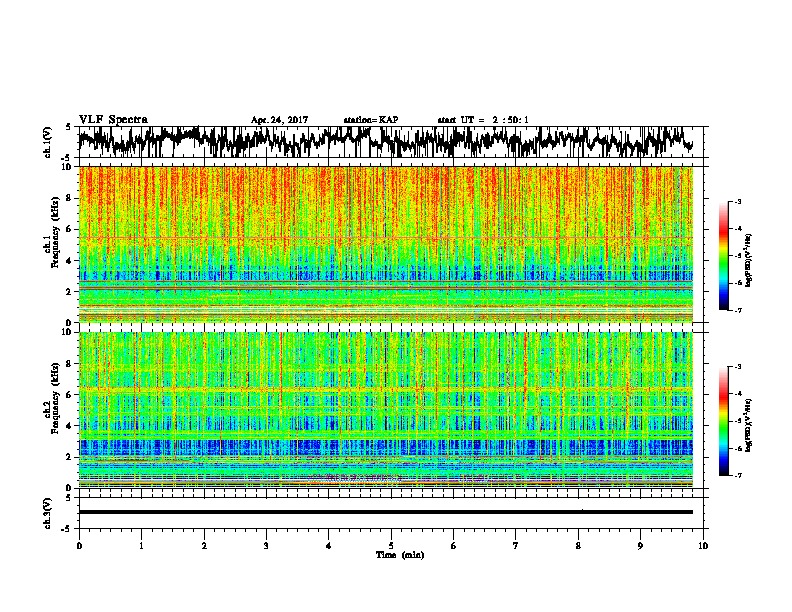792x612 pixels.
Task: Click the "ch.1(V)" waveform axis label
Action: pyautogui.click(x=47, y=142)
